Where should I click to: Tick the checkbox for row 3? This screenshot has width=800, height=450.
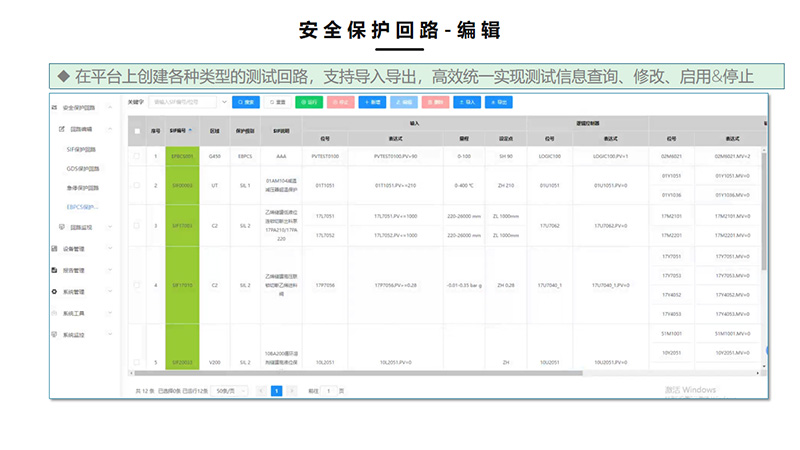(137, 226)
